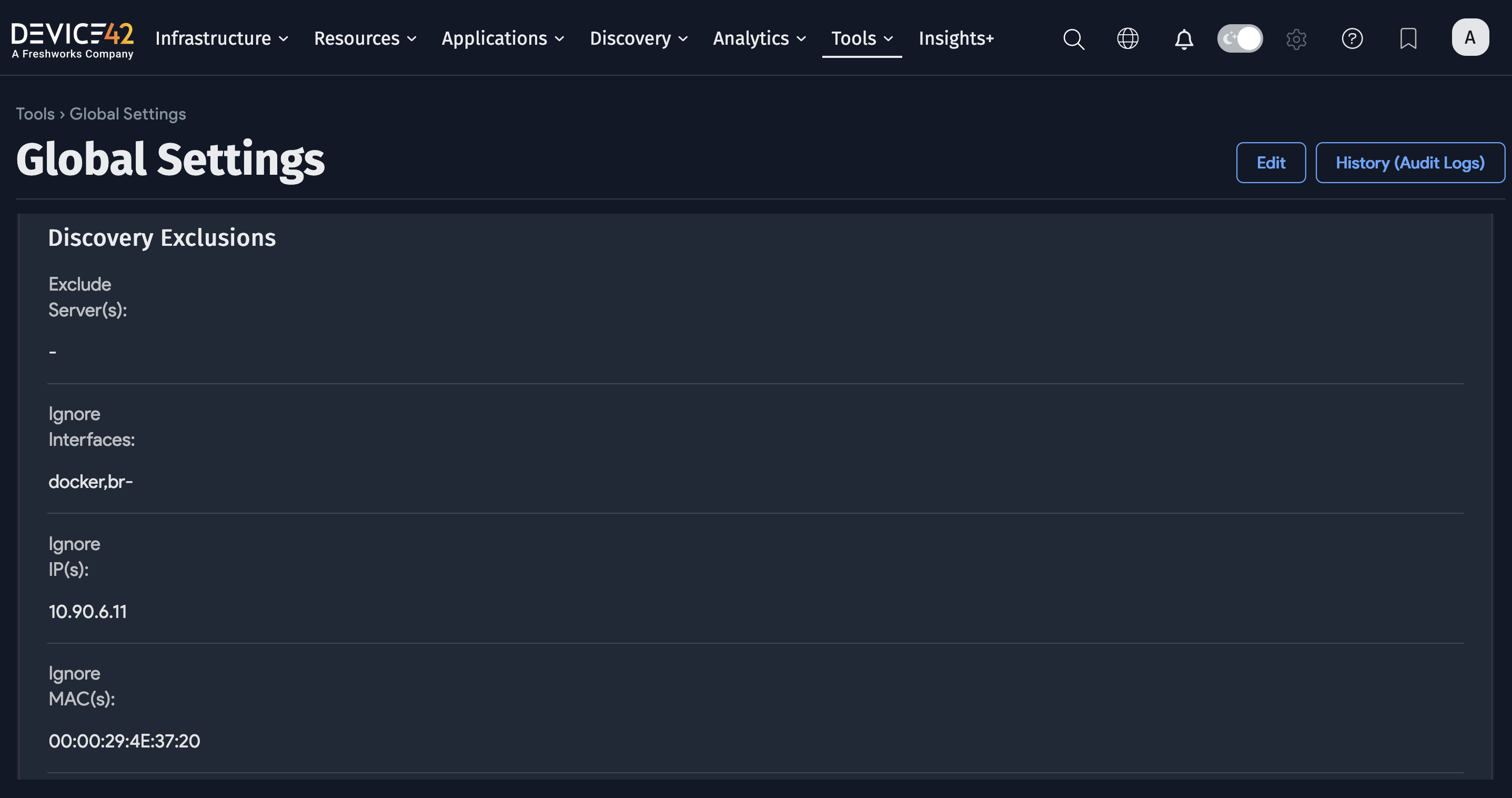This screenshot has height=798, width=1512.
Task: Open History (Audit Logs)
Action: tap(1410, 163)
